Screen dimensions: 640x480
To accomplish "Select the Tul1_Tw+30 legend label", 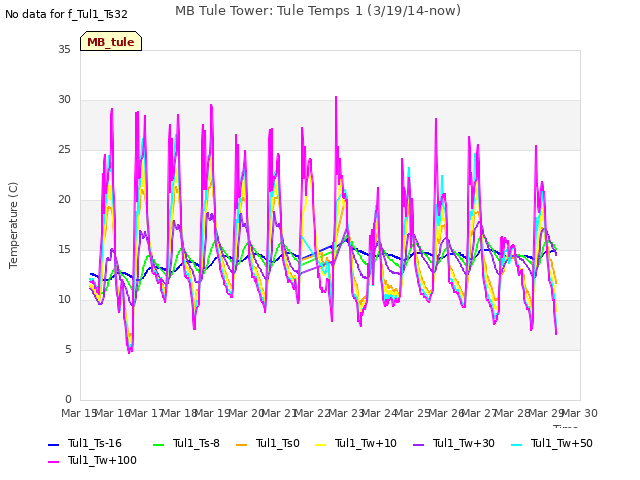I will point(464,443).
